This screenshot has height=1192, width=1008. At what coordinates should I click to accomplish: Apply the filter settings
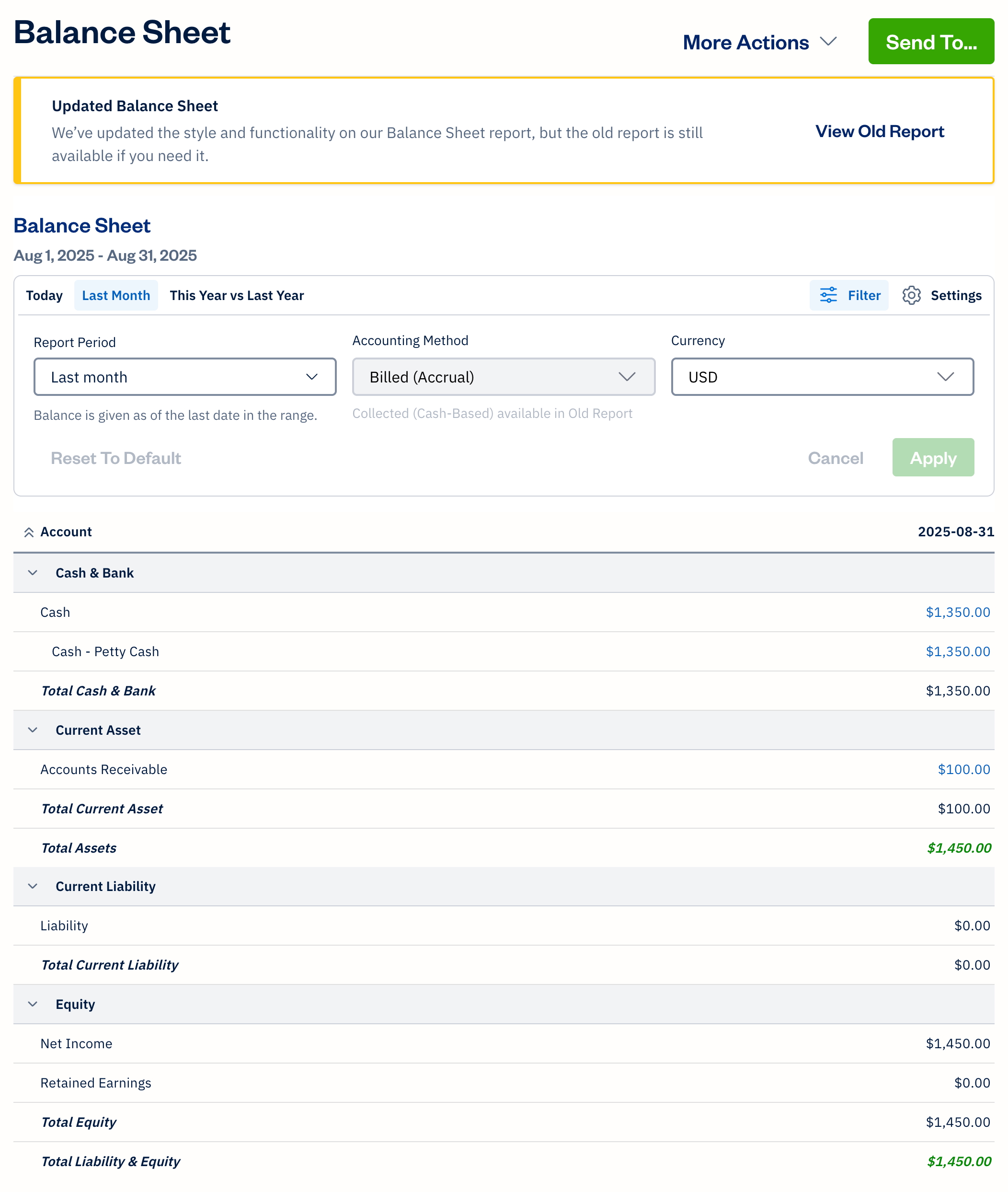coord(933,457)
